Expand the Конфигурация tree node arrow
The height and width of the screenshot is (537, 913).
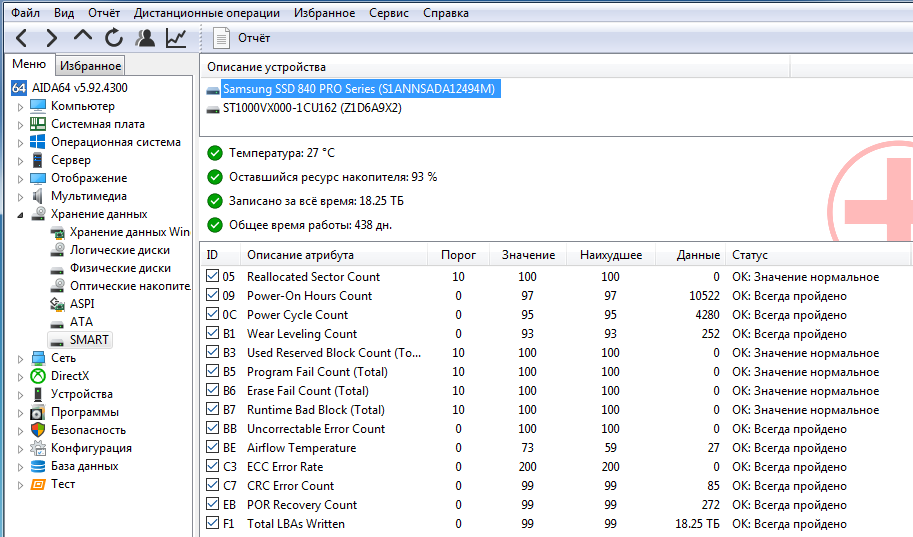(x=20, y=450)
